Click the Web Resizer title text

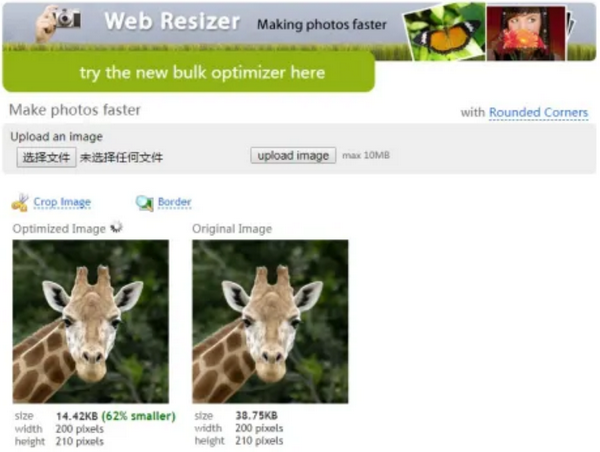(x=172, y=21)
